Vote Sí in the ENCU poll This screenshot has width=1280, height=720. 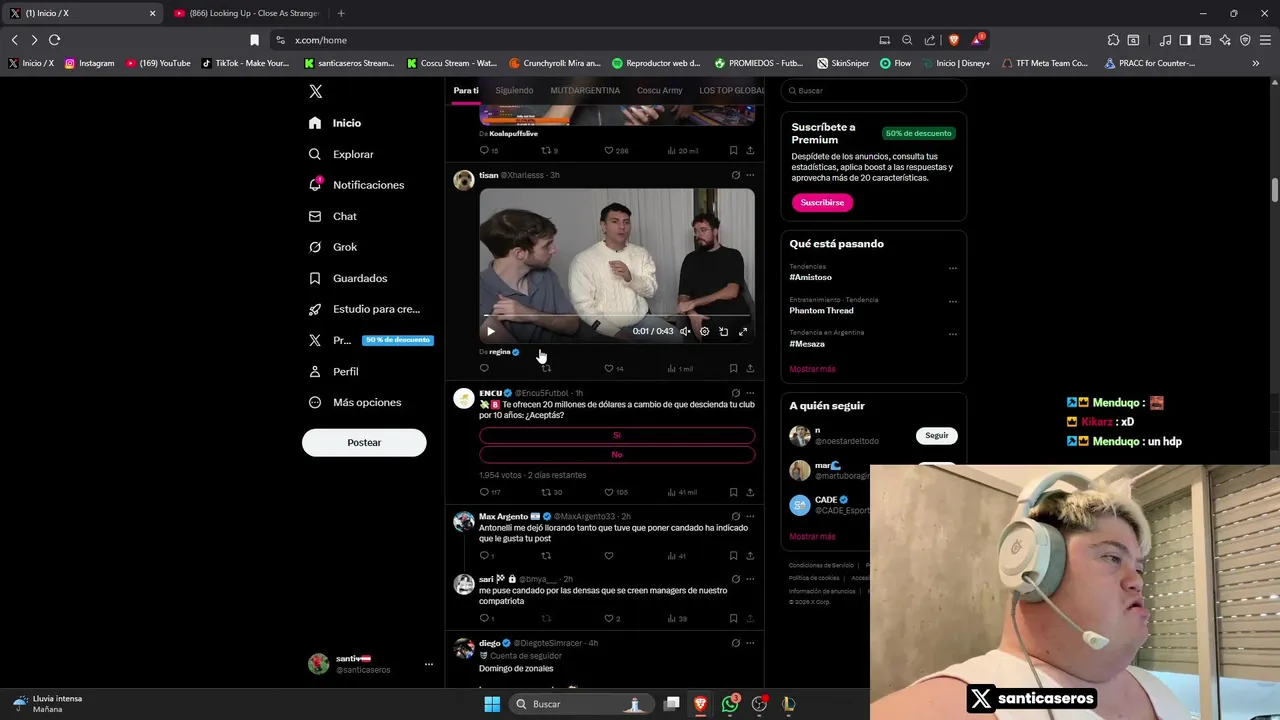point(617,435)
